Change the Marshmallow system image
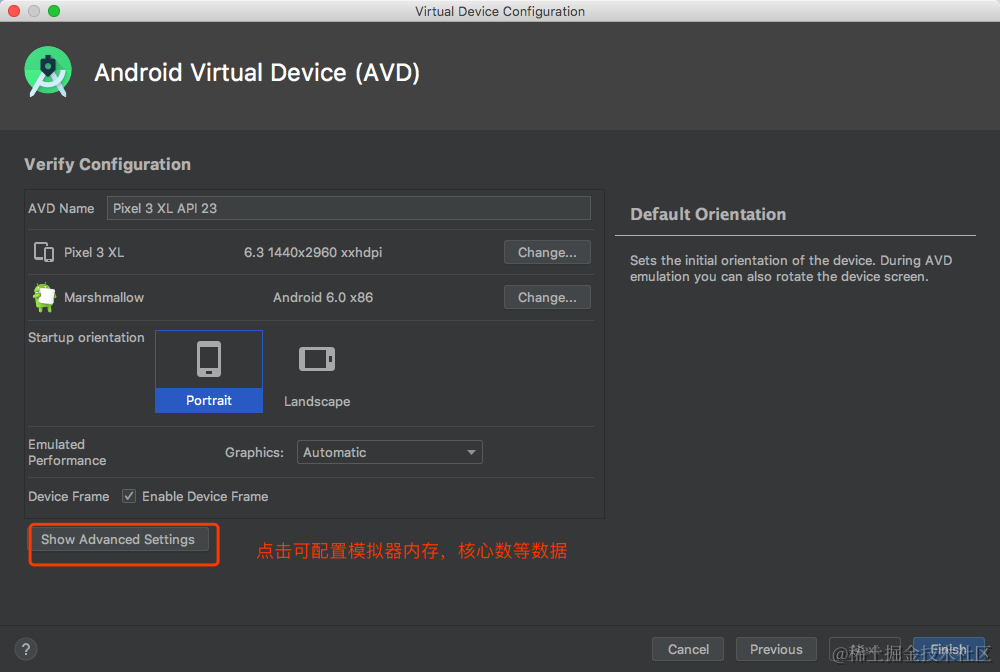 547,297
